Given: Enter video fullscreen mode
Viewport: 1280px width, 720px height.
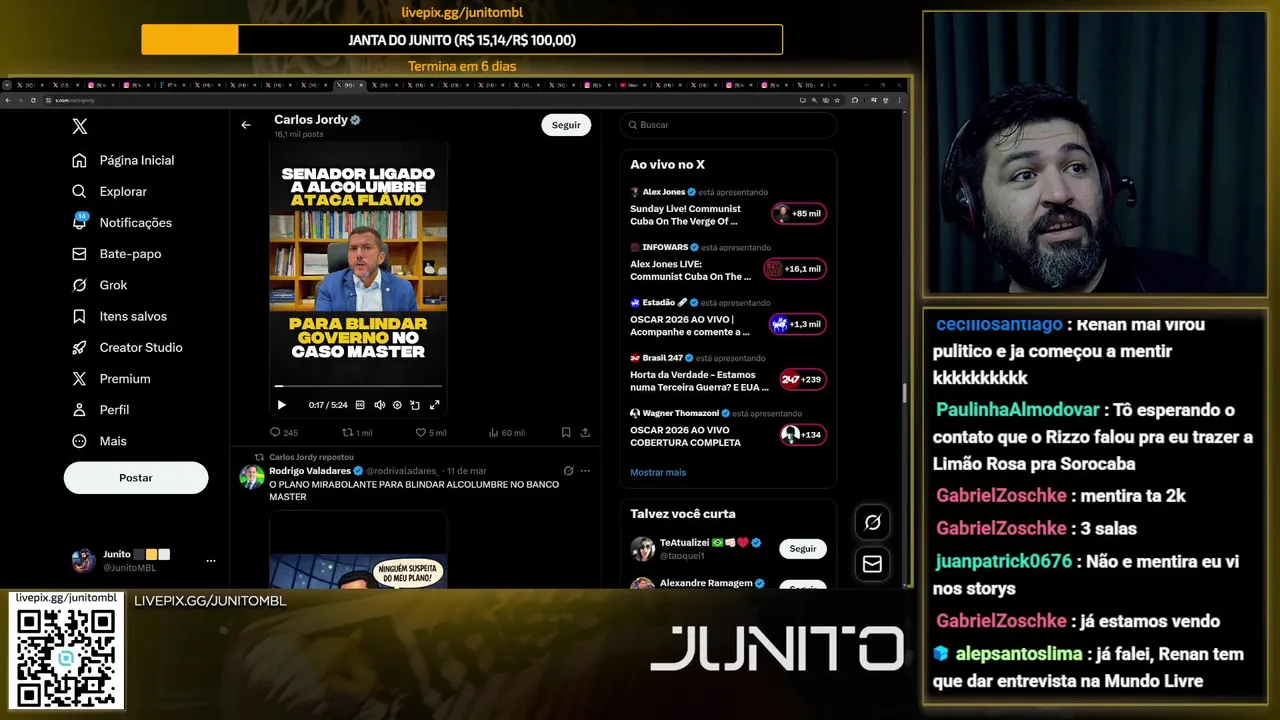Looking at the screenshot, I should tap(434, 405).
